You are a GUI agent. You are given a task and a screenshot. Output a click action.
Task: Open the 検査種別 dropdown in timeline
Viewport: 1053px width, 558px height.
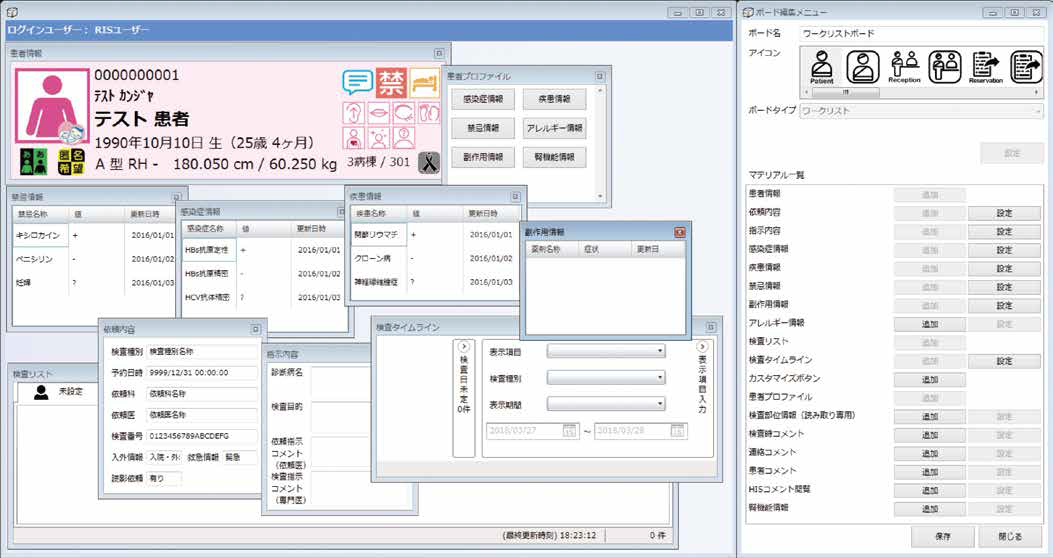coord(606,378)
